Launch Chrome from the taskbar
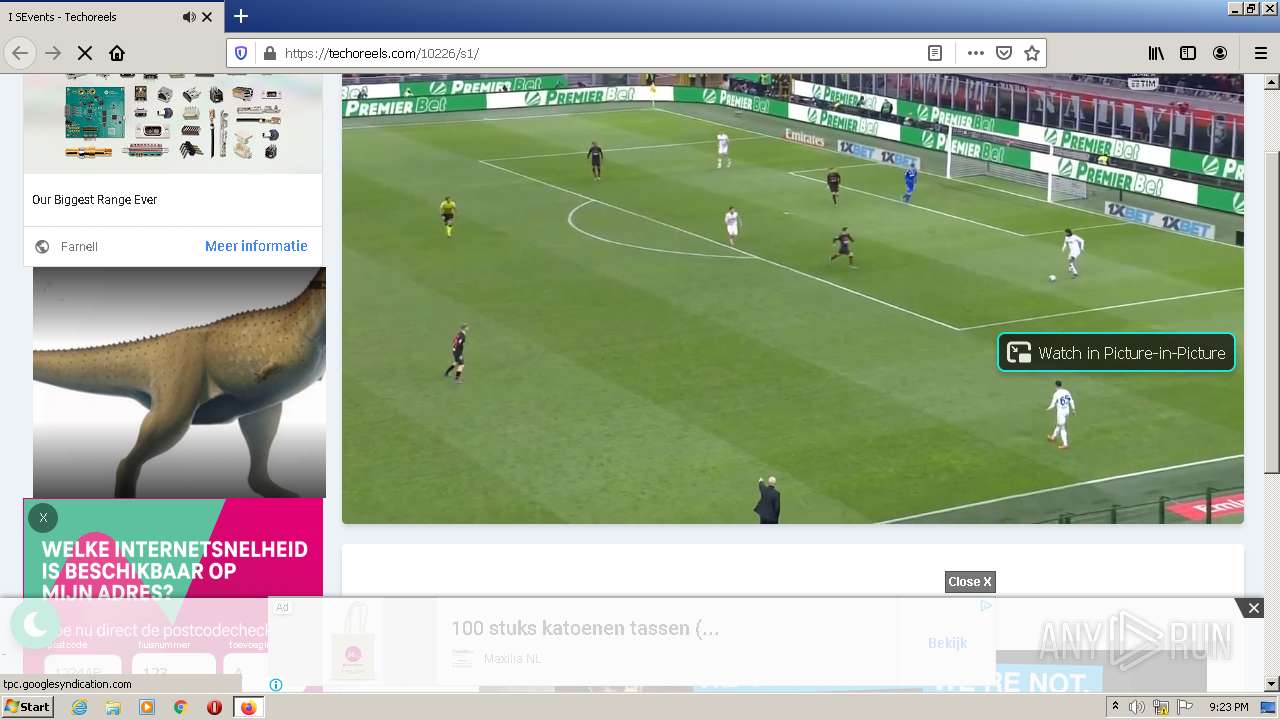The image size is (1280, 720). 181,707
